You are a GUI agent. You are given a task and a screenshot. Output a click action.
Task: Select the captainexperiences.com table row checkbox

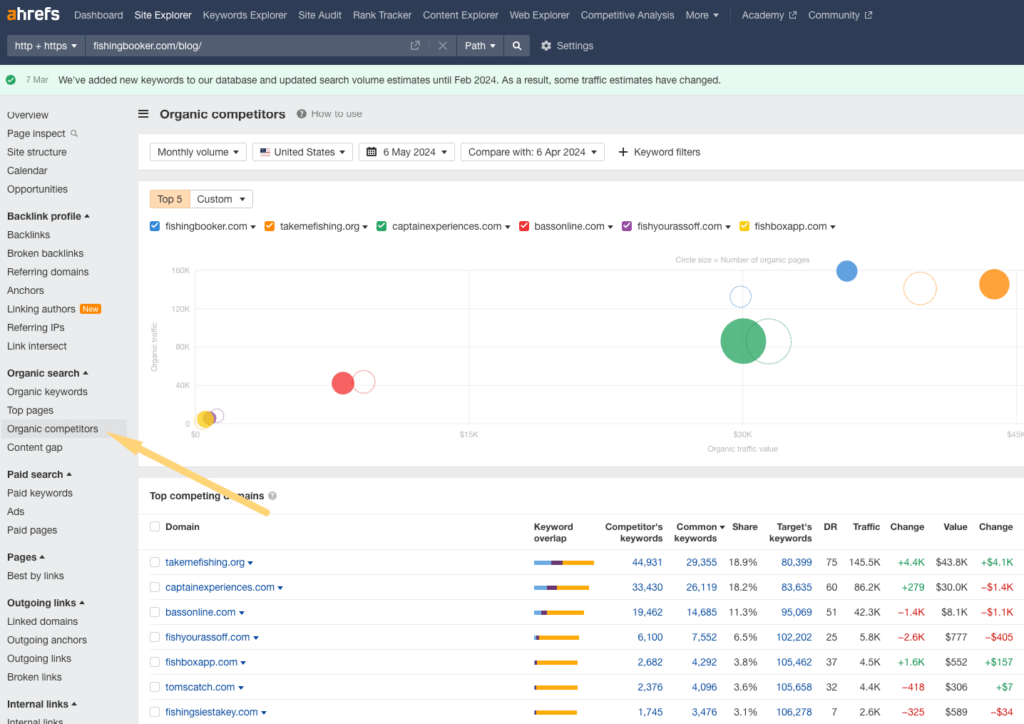[x=155, y=587]
